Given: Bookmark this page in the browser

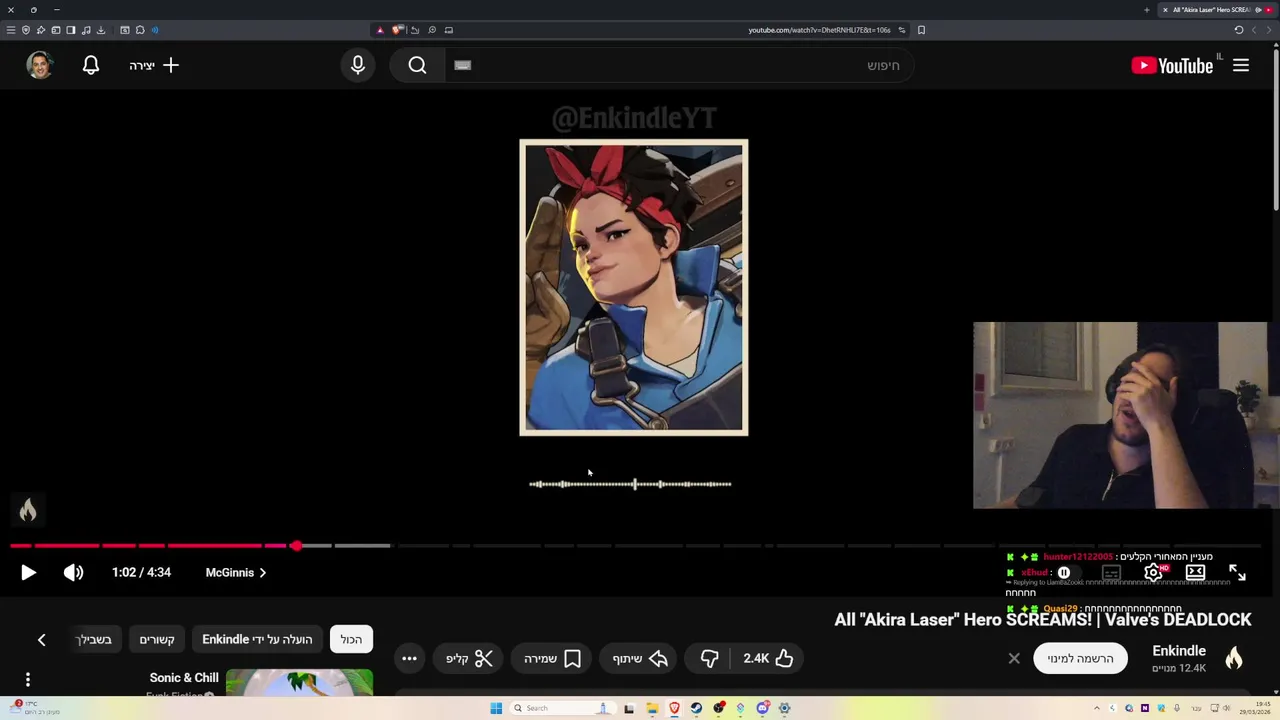Looking at the screenshot, I should (x=921, y=30).
